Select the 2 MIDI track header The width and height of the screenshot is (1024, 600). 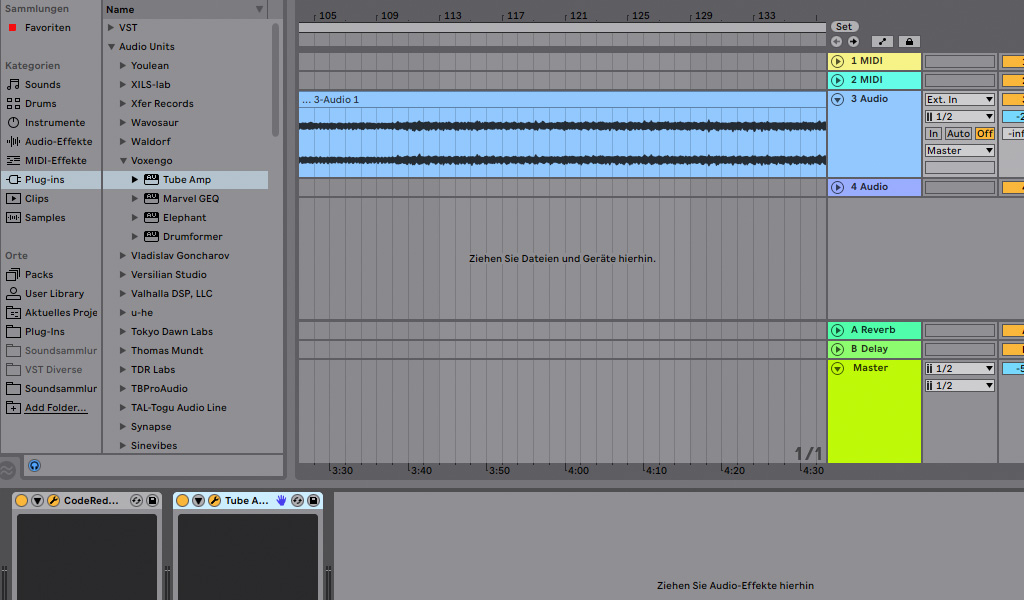(874, 80)
